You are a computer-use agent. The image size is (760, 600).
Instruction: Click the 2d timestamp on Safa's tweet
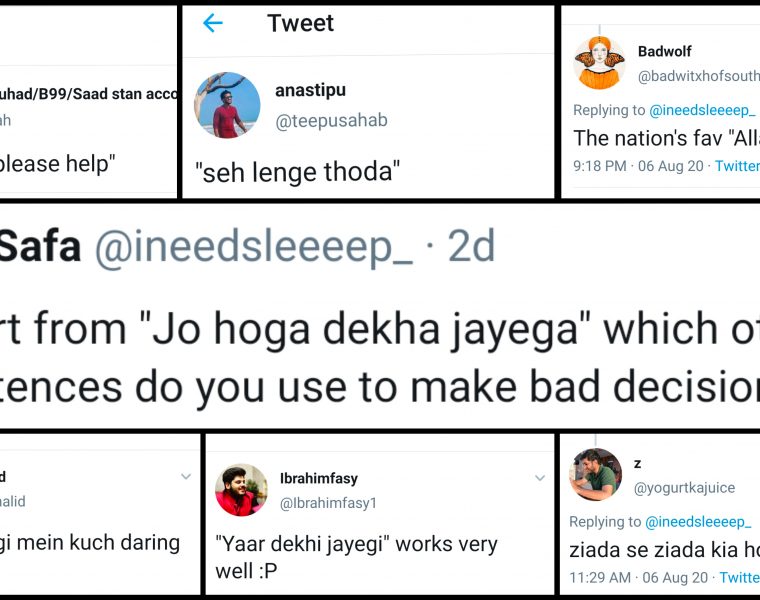pos(468,247)
